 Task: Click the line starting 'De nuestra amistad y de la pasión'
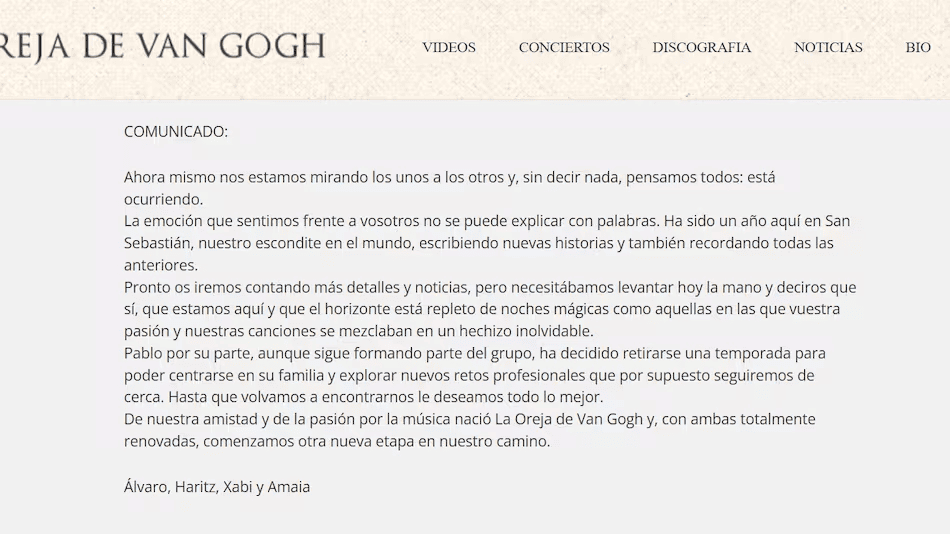point(470,419)
